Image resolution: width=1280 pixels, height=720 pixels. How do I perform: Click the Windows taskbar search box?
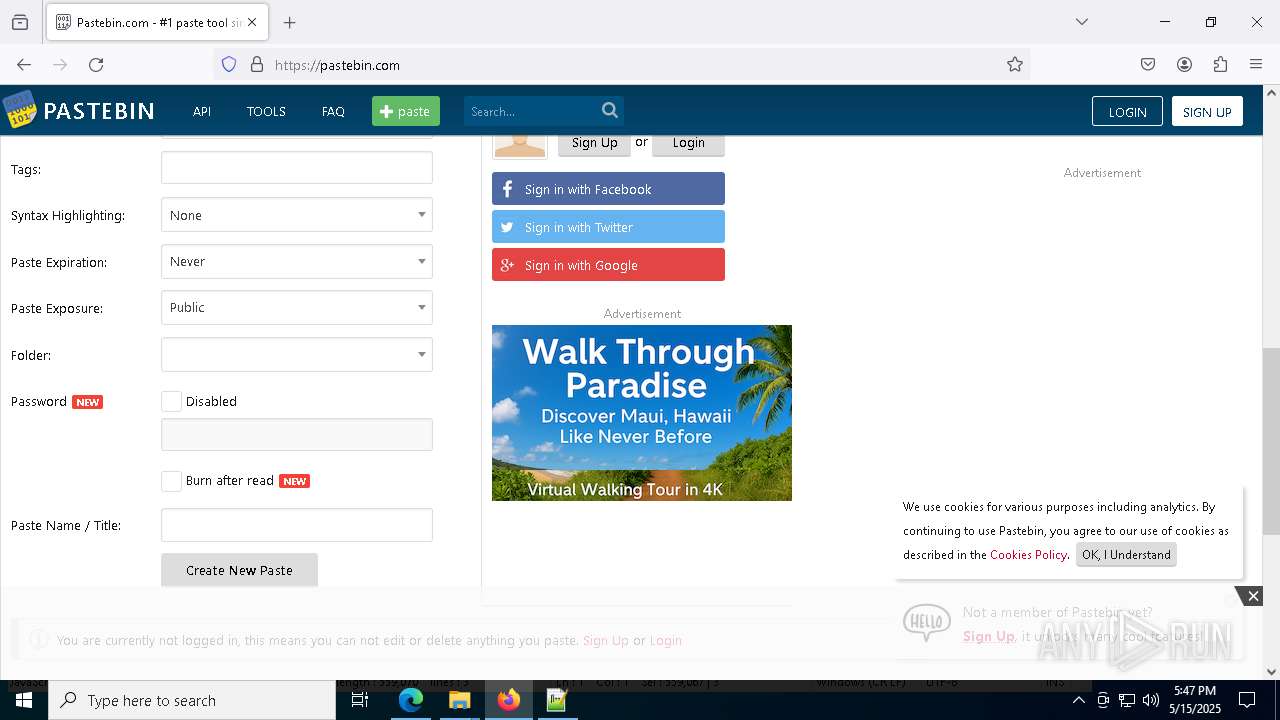point(192,700)
